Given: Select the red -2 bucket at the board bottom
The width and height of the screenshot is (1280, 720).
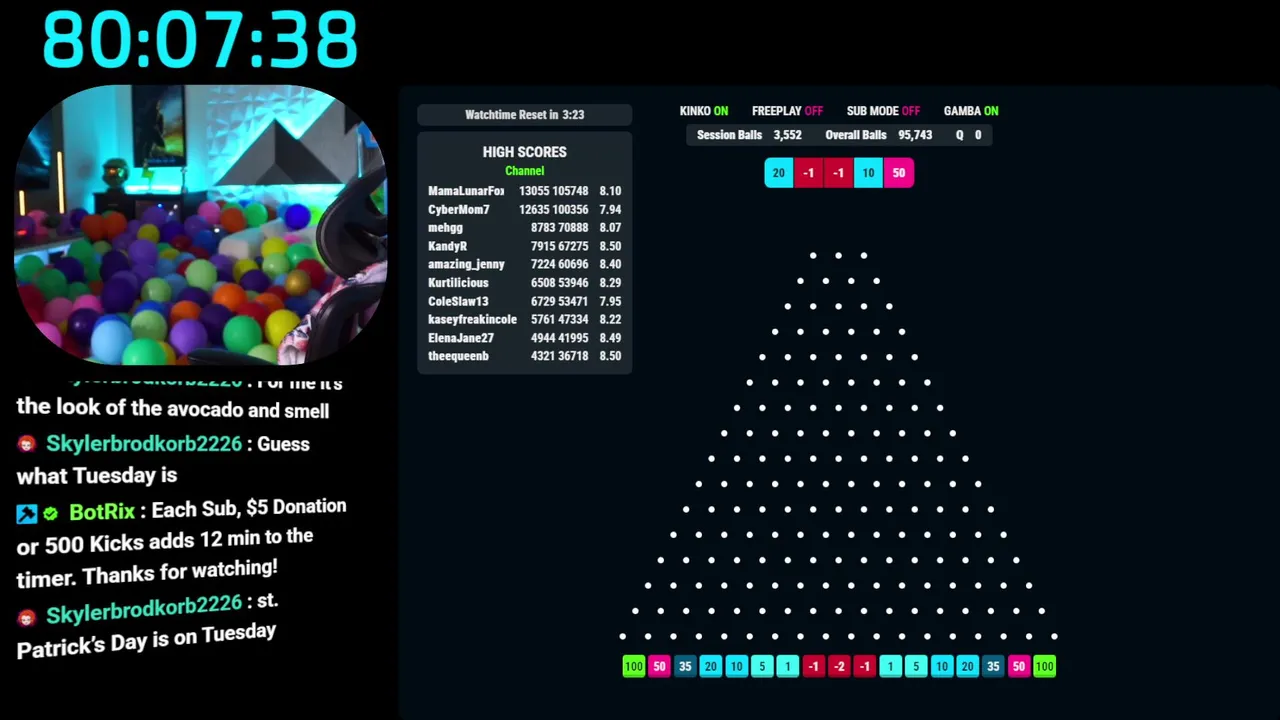Looking at the screenshot, I should pos(839,666).
